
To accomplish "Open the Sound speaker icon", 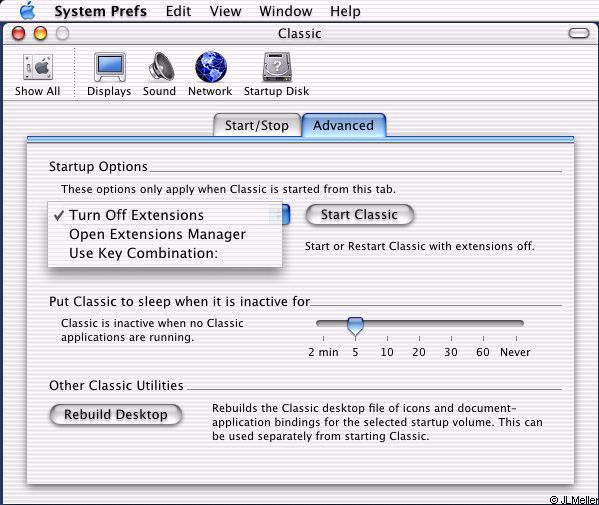I will coord(161,66).
